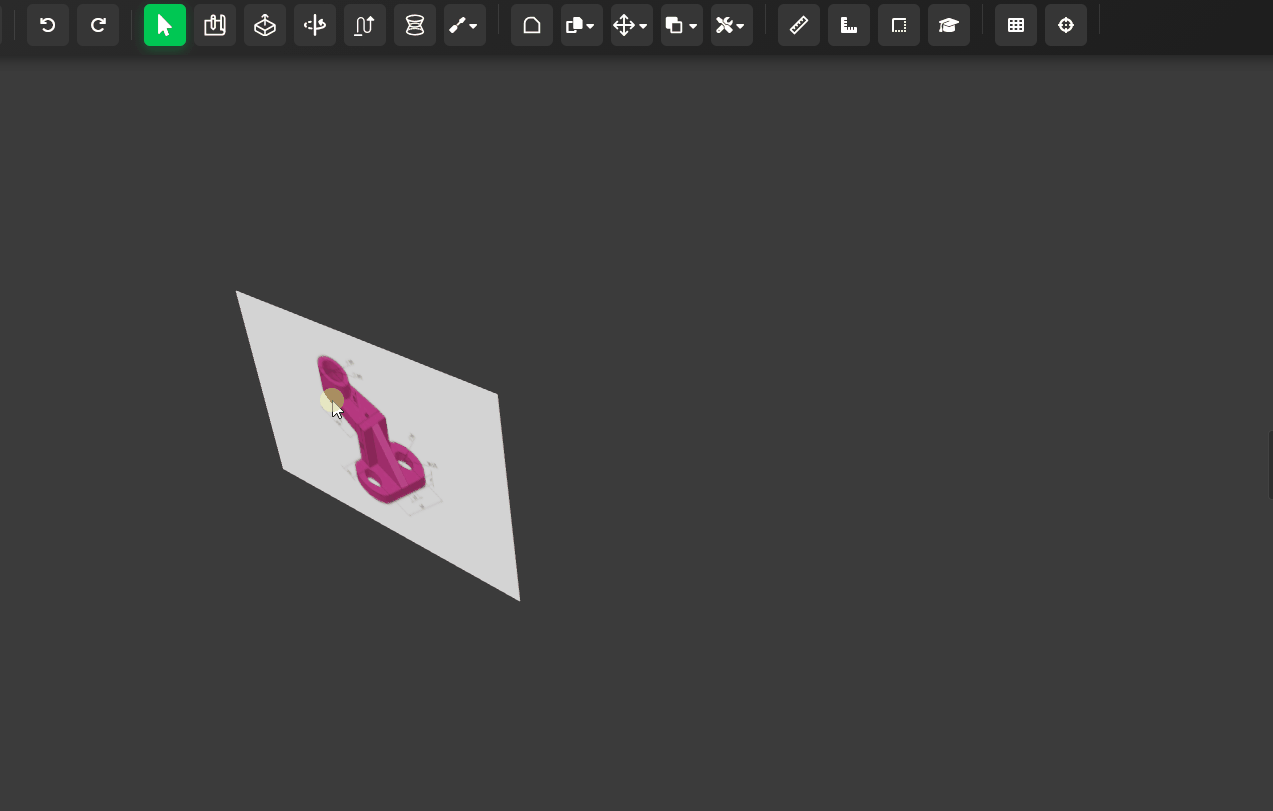The image size is (1273, 811).
Task: Select the Loft tool icon
Action: 415,25
